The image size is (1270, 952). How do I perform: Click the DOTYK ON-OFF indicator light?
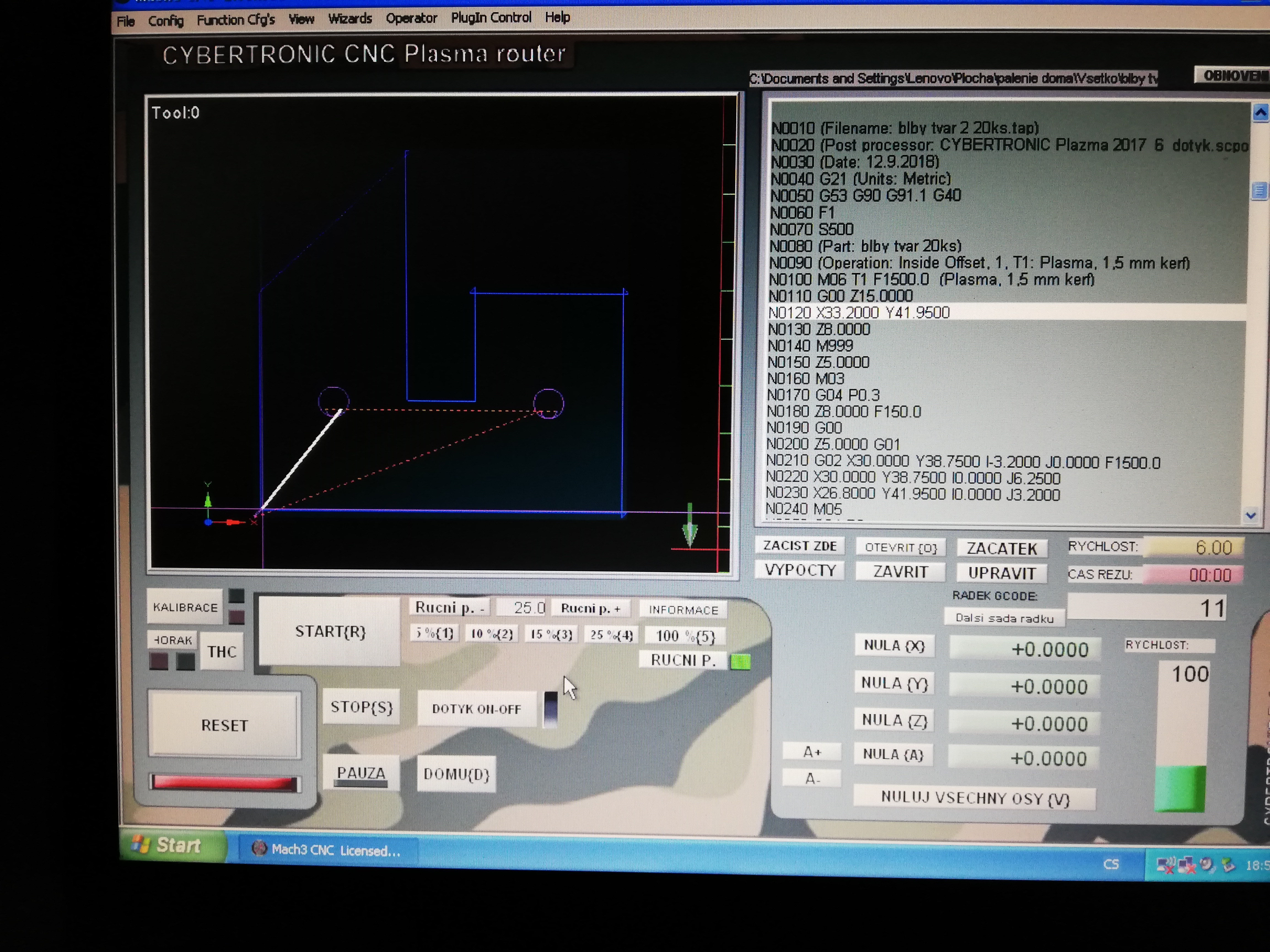550,709
